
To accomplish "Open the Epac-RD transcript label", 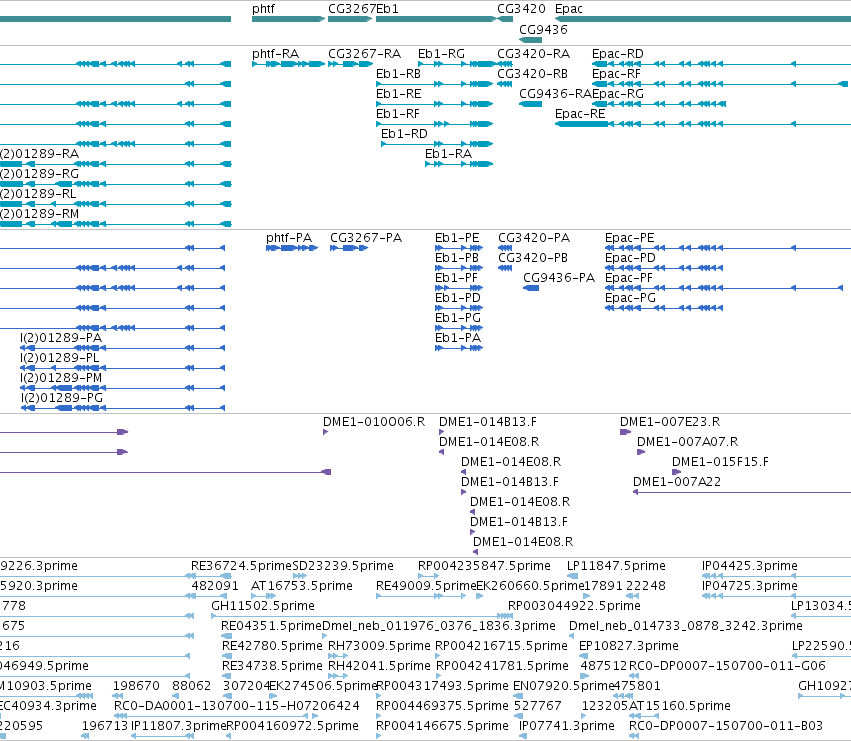I will coord(618,54).
